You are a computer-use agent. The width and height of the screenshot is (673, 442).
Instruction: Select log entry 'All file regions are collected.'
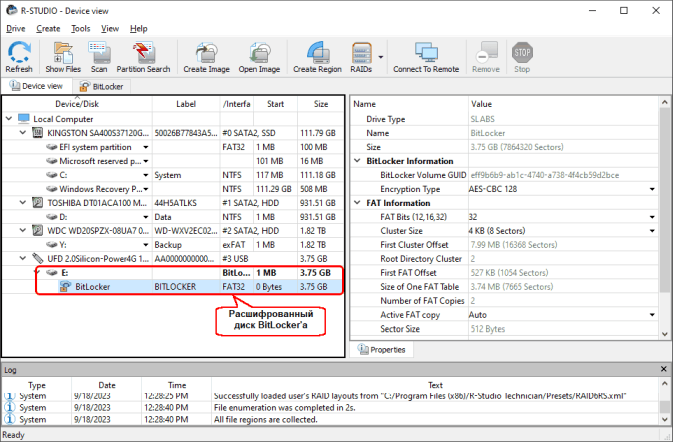coord(330,419)
